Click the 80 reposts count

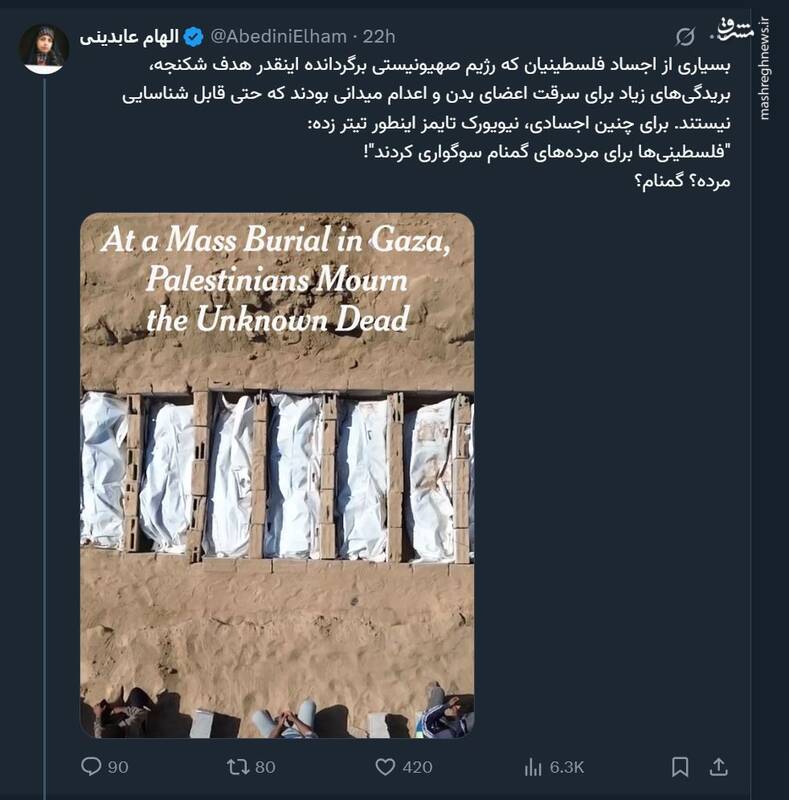(x=265, y=767)
